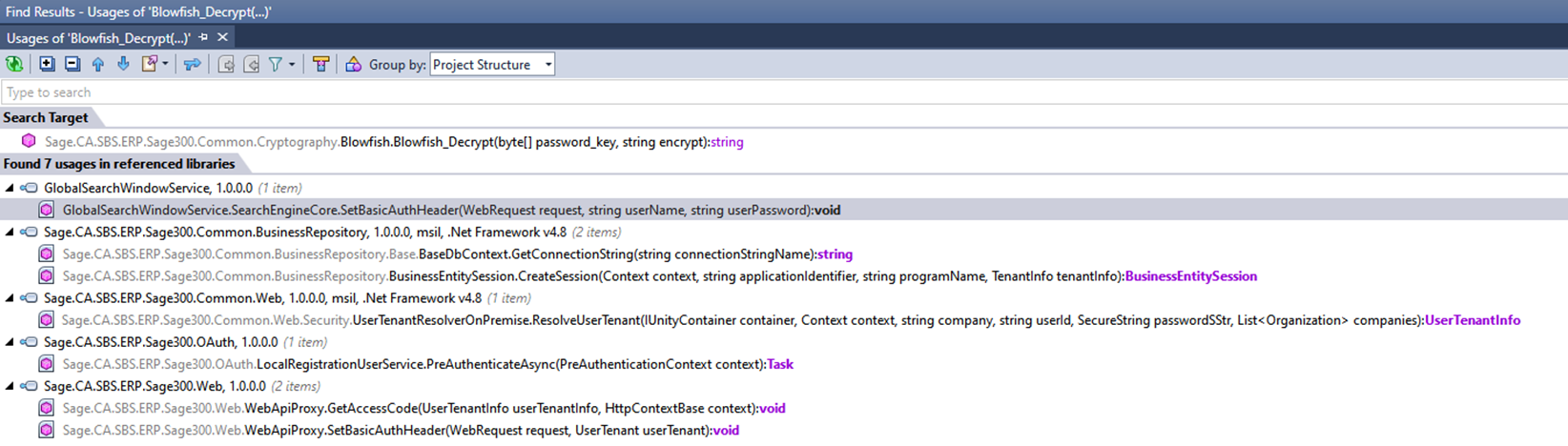Collapse all results with minus icon
This screenshot has height=446, width=1568.
72,64
